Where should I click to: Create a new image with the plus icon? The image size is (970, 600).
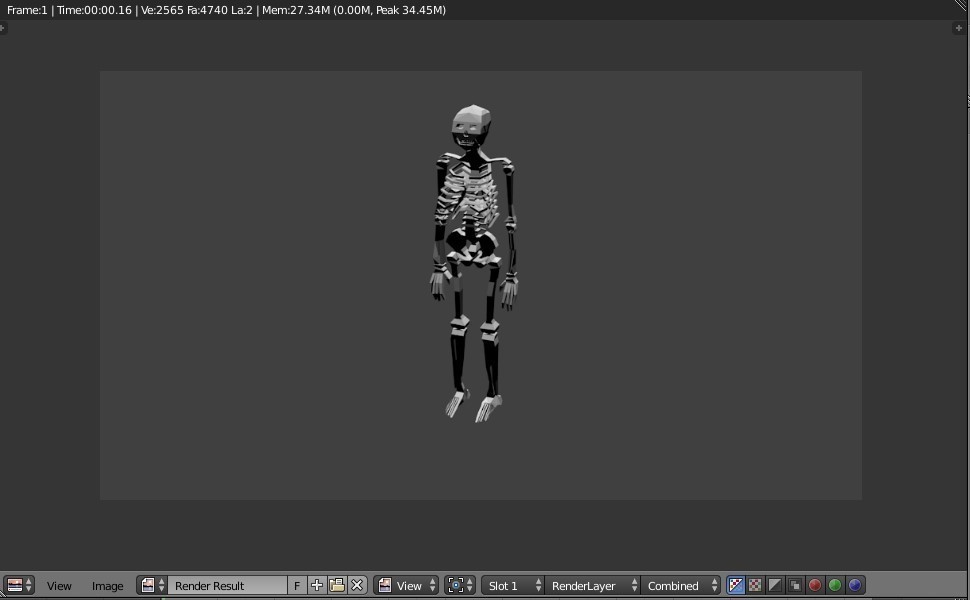coord(316,585)
